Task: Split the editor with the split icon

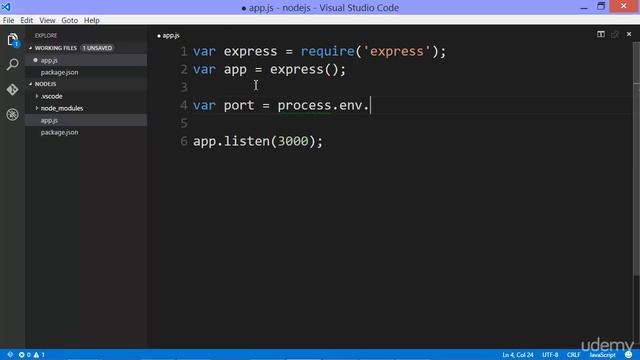Action: tap(601, 34)
